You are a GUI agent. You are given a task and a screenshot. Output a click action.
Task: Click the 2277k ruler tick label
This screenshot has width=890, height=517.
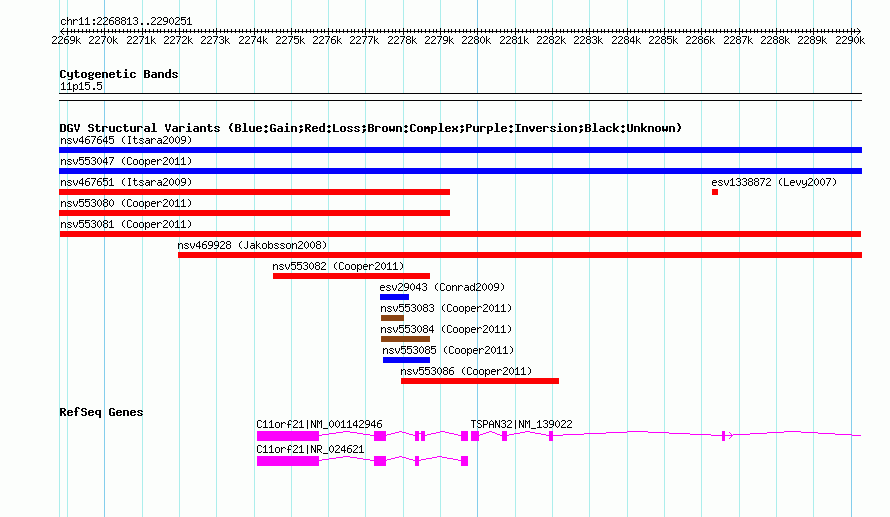pyautogui.click(x=364, y=40)
